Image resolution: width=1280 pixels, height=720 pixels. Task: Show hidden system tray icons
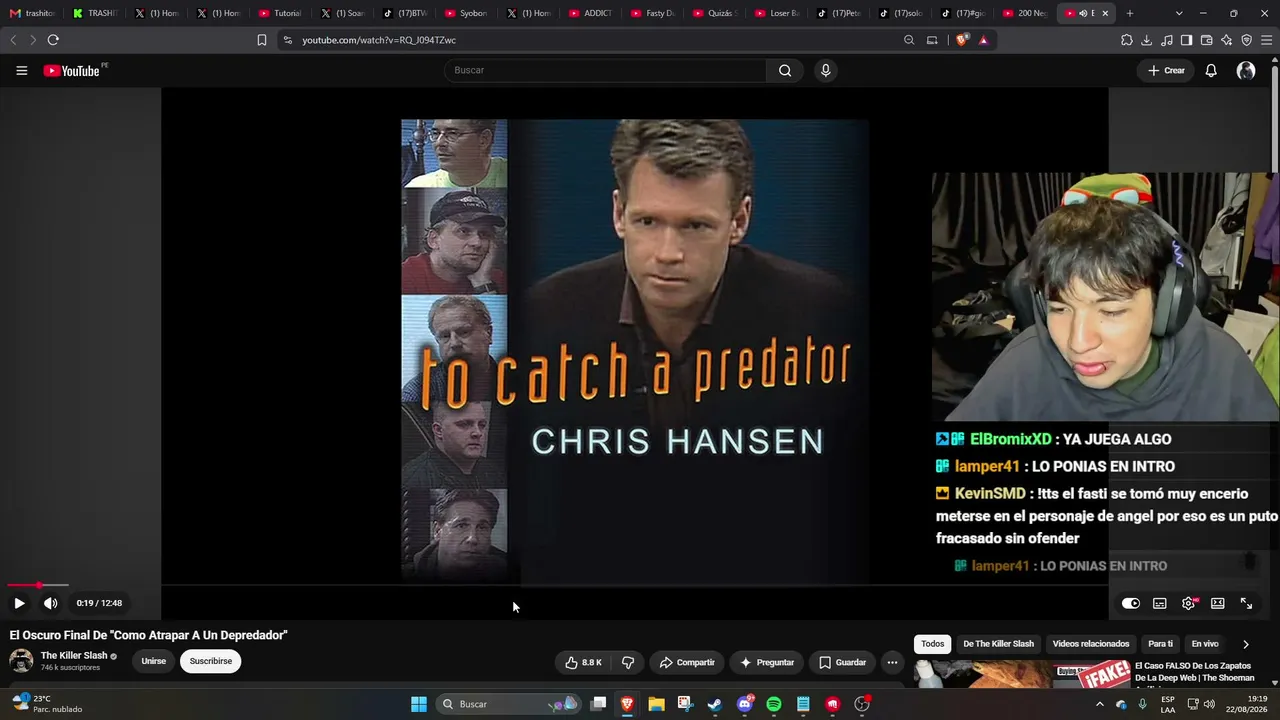pyautogui.click(x=1100, y=704)
